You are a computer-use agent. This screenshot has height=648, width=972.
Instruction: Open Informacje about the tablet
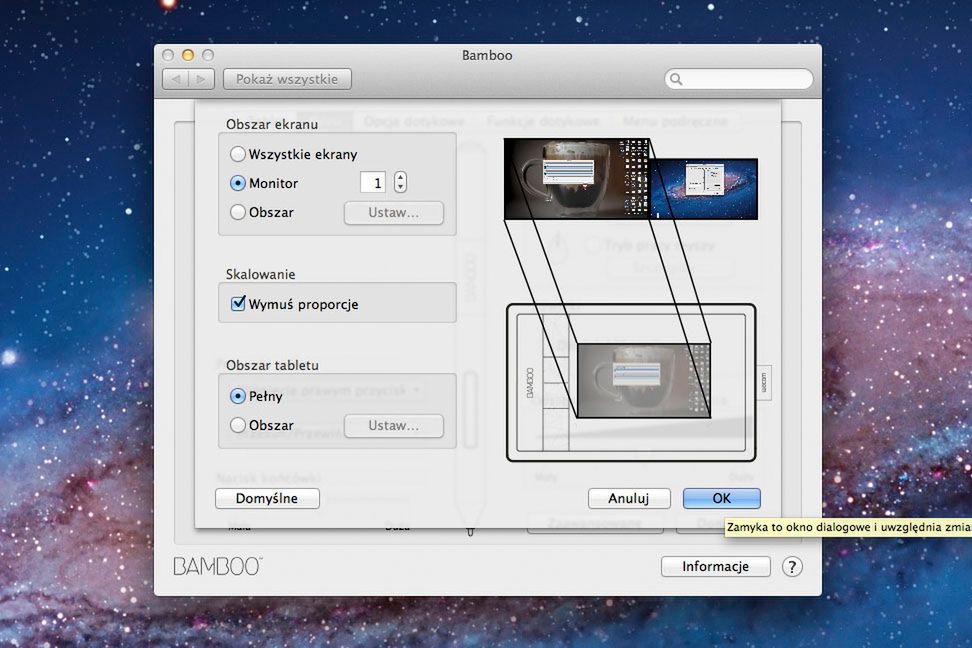coord(715,566)
